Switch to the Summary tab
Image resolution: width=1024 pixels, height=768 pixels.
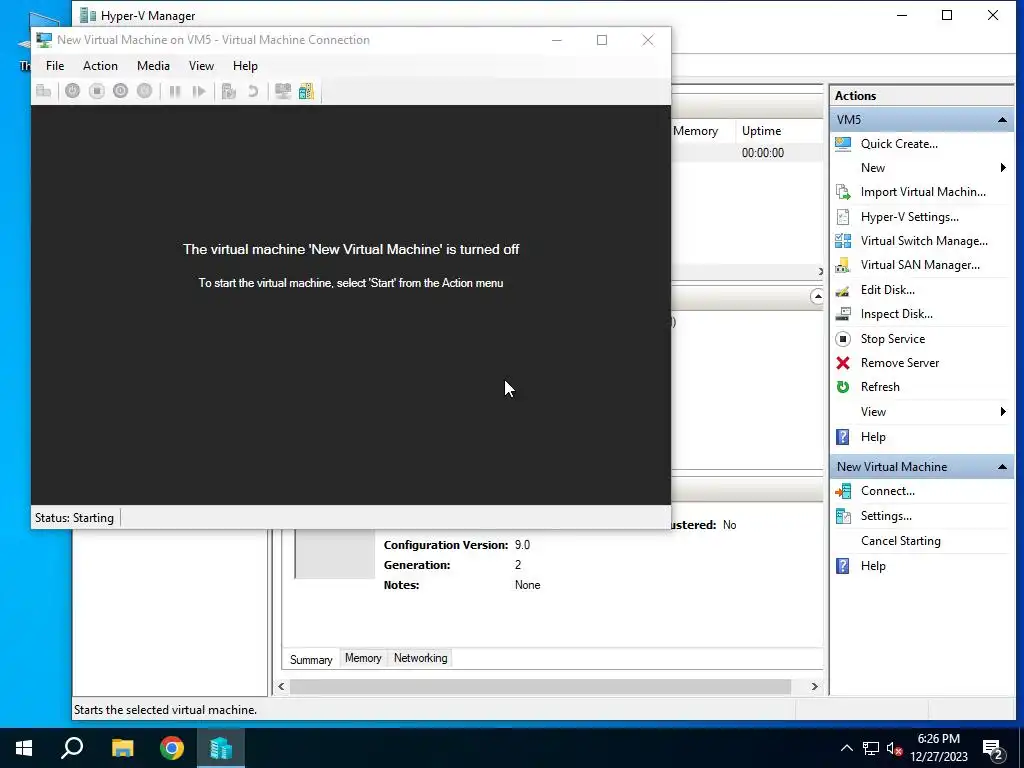tap(311, 660)
